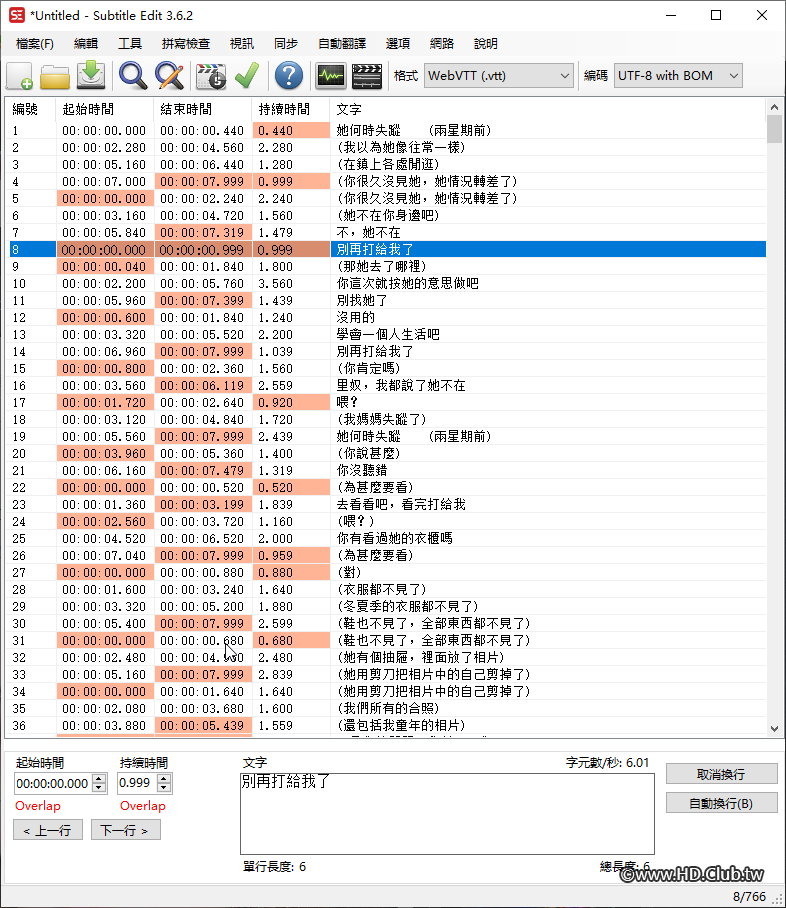The height and width of the screenshot is (908, 786).
Task: Increase start time with up spinner
Action: point(100,778)
